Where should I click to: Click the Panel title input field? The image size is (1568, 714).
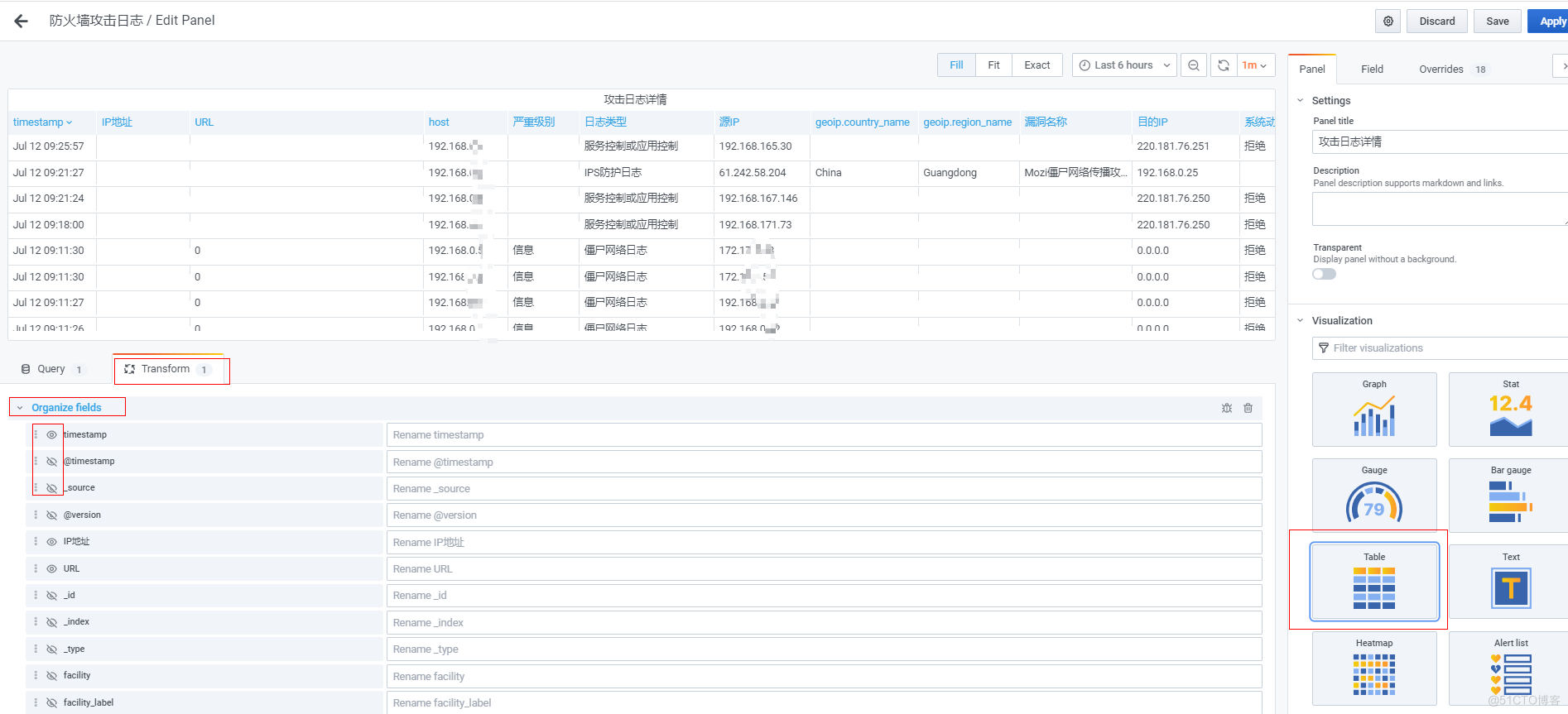[x=1440, y=141]
